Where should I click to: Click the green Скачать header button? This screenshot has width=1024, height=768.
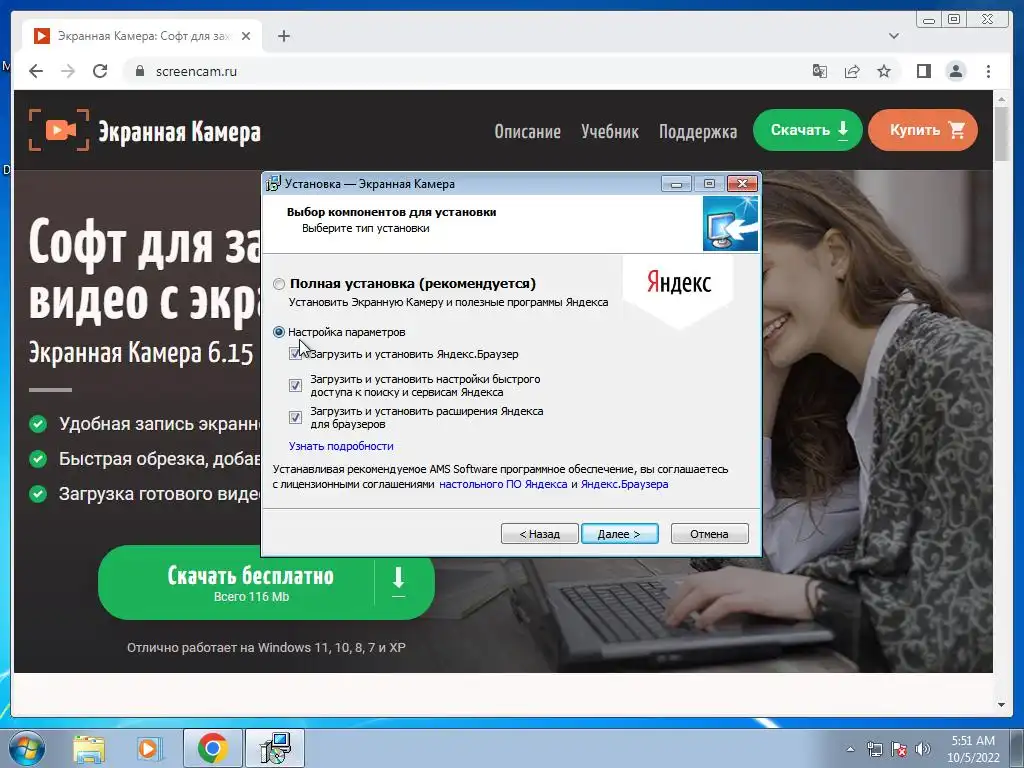808,130
